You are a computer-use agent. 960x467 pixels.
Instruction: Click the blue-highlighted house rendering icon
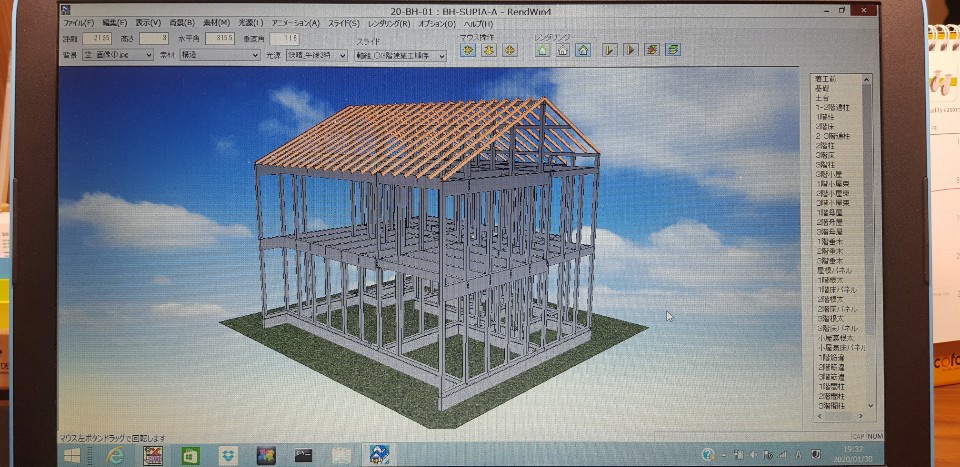[584, 50]
